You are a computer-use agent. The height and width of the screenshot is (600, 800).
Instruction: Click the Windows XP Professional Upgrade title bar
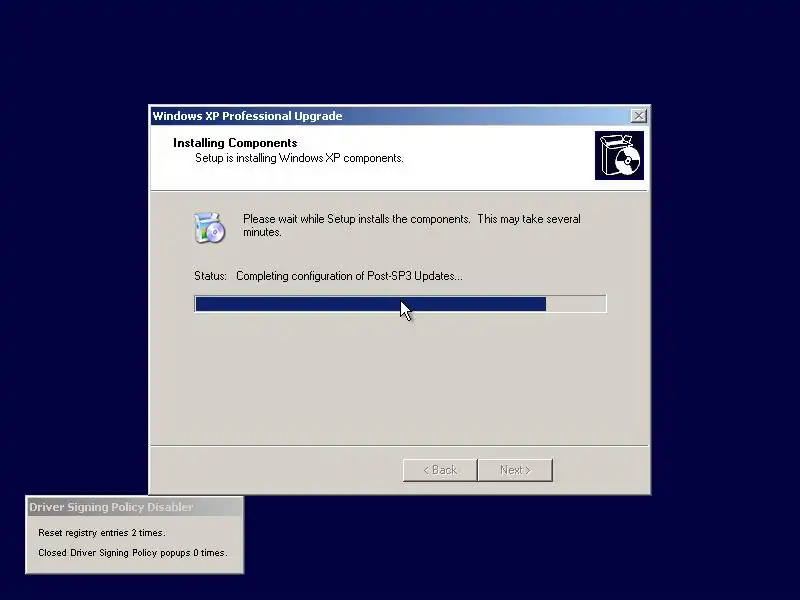(x=399, y=116)
